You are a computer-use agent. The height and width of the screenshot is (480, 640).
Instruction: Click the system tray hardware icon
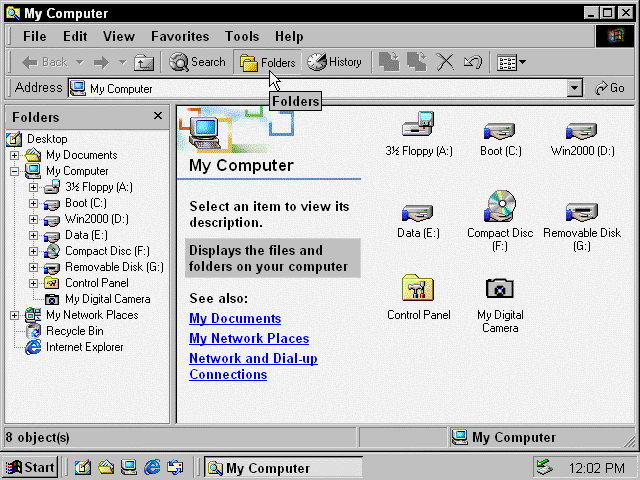(545, 467)
